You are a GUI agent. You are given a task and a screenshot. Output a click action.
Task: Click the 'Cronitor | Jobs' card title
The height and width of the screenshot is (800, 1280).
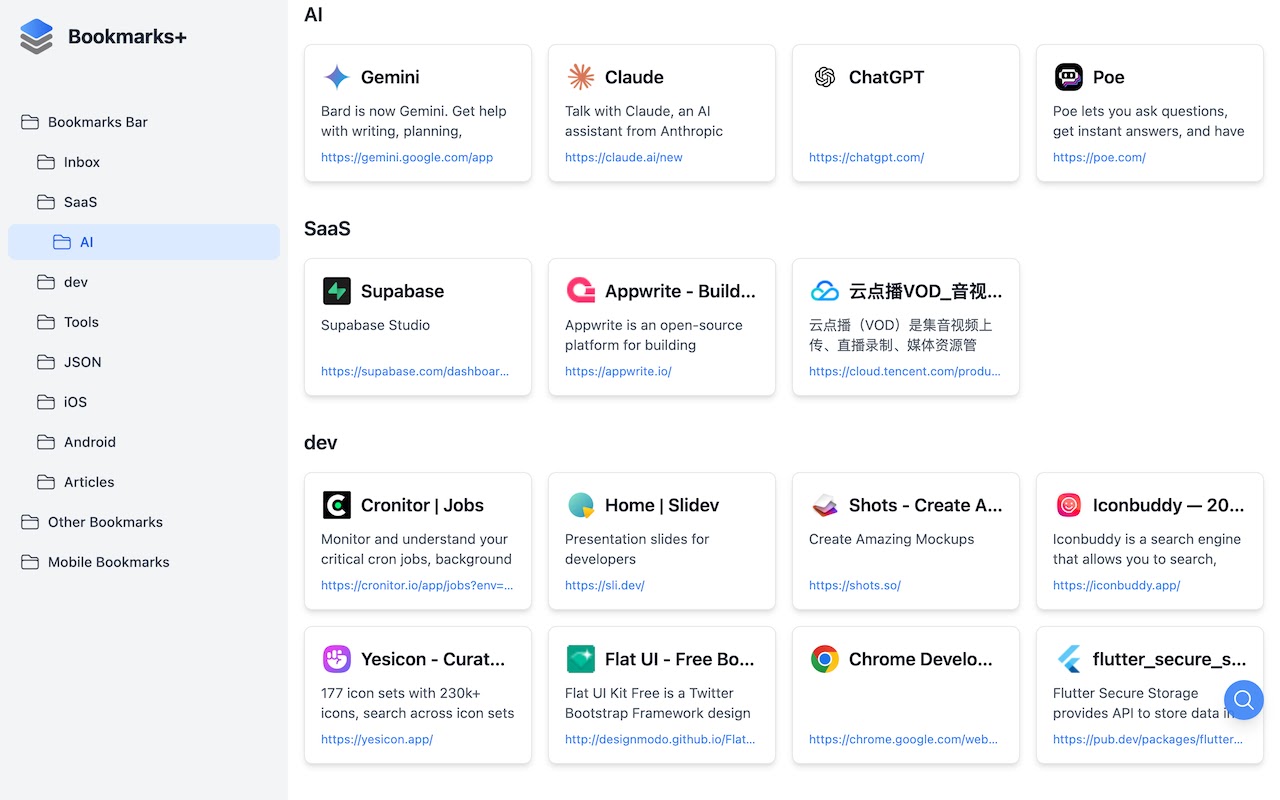tap(422, 505)
